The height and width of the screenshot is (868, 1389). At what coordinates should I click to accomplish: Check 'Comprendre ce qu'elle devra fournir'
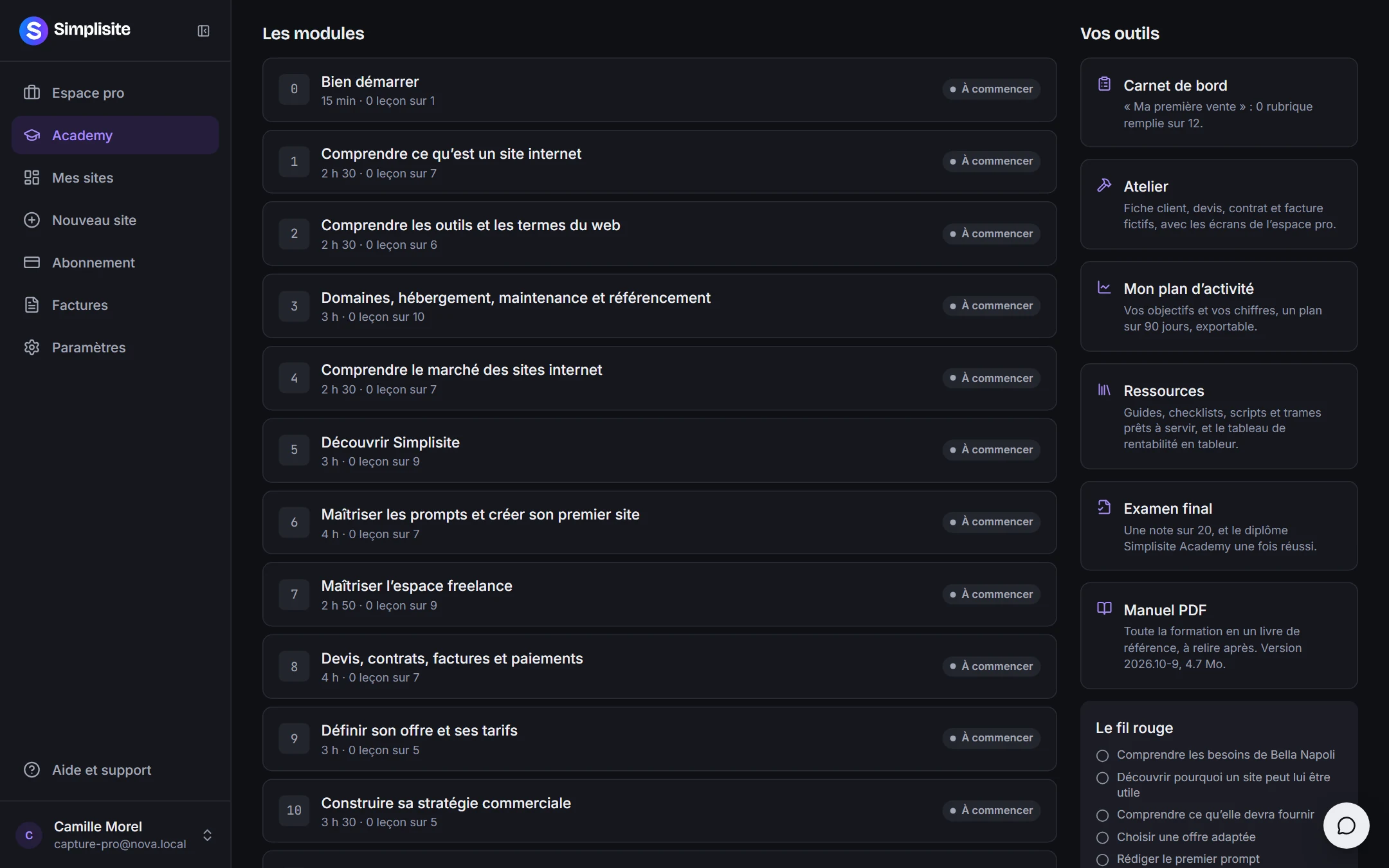coord(1102,815)
